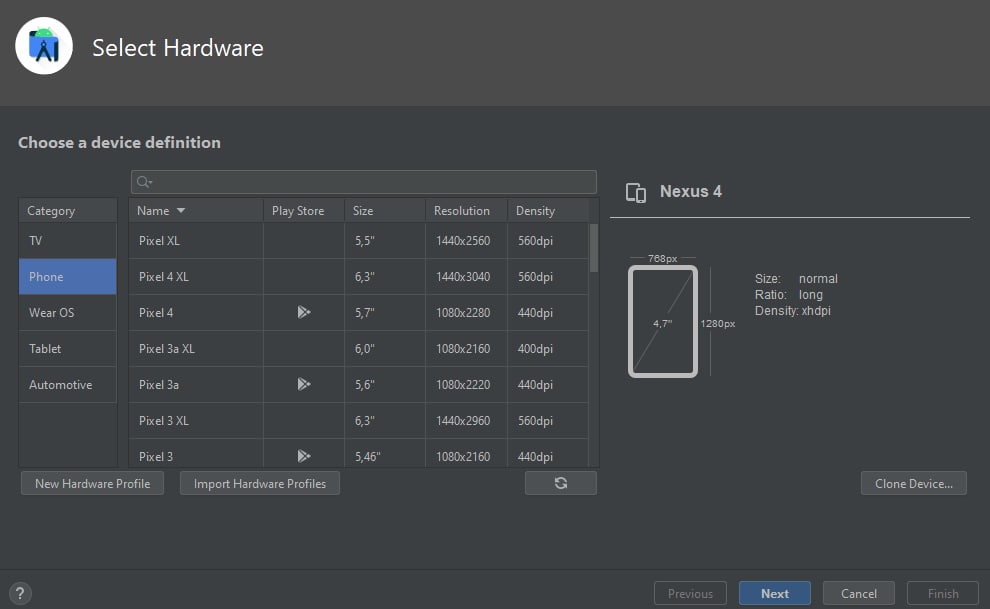The height and width of the screenshot is (609, 990).
Task: Click the Nexus 4 screen preview outline
Action: [663, 322]
